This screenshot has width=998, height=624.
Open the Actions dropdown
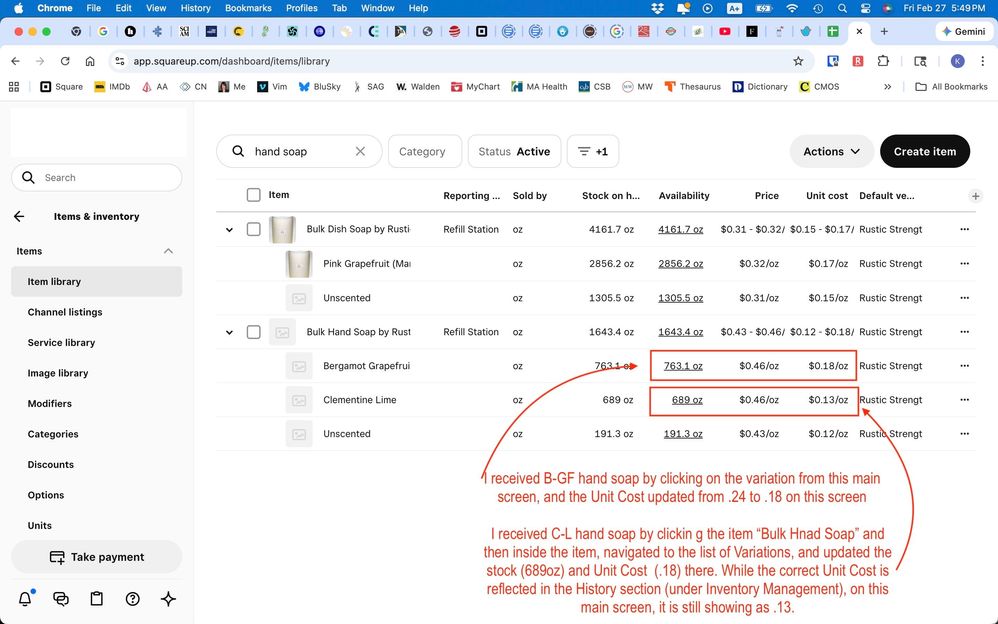(x=831, y=152)
